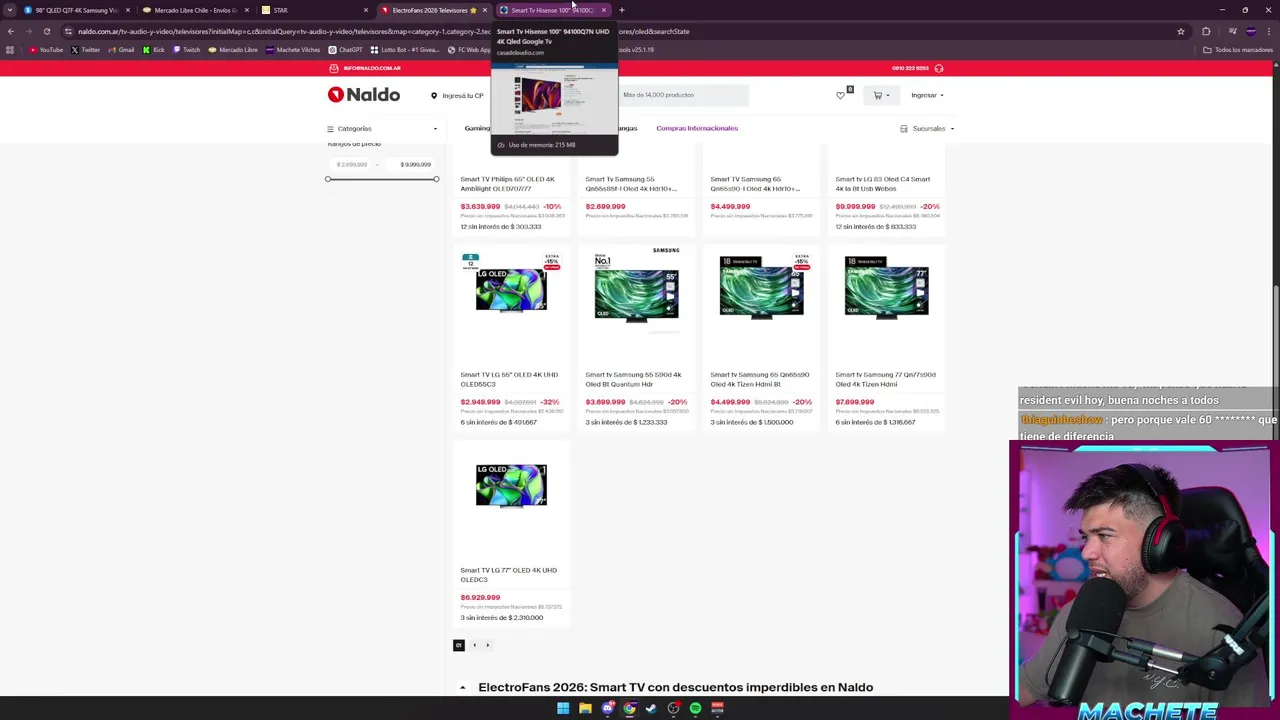Click the Ingresá tu CP location pin
1280x720 pixels.
click(x=434, y=96)
